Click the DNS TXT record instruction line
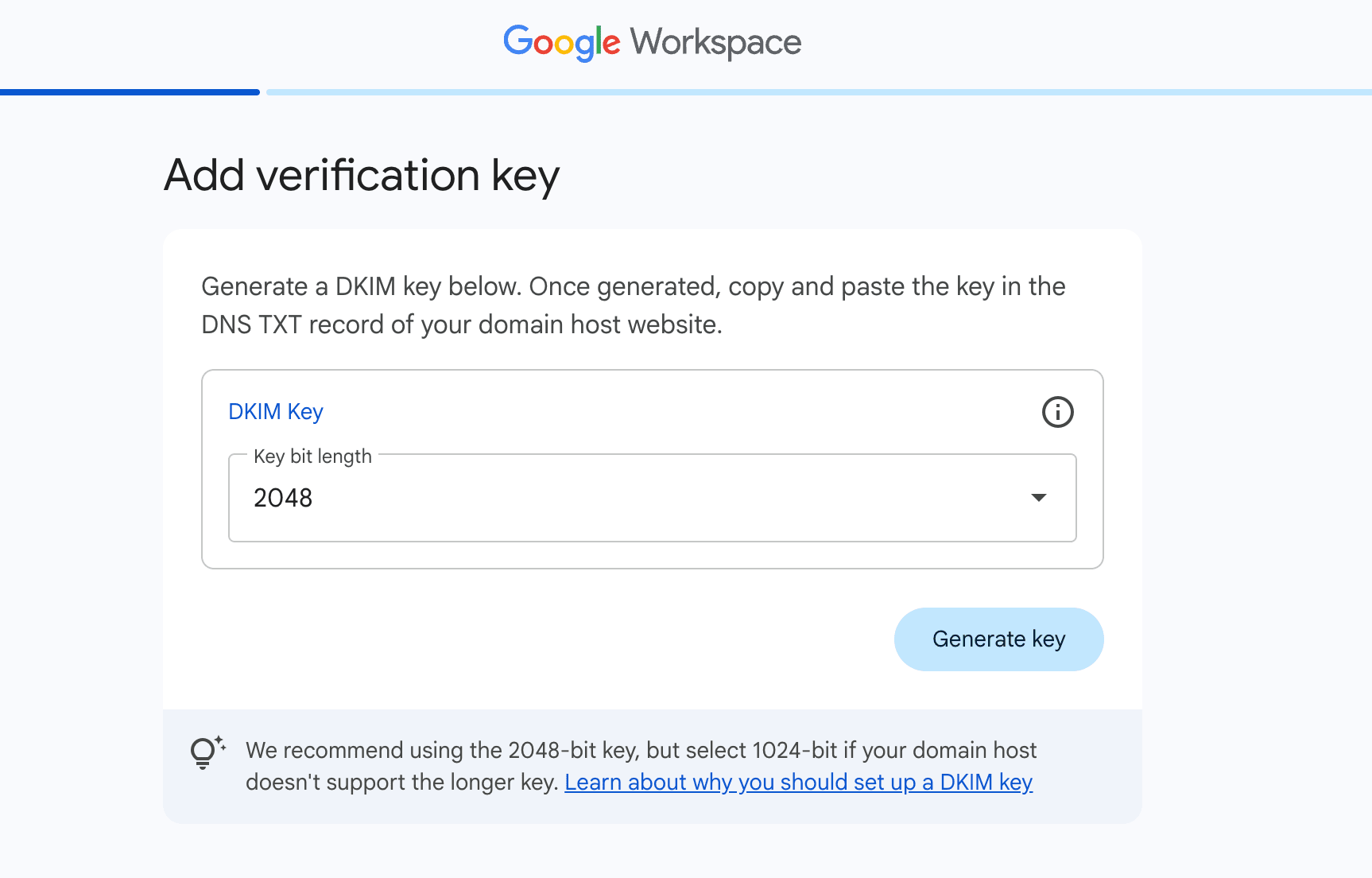 (461, 324)
